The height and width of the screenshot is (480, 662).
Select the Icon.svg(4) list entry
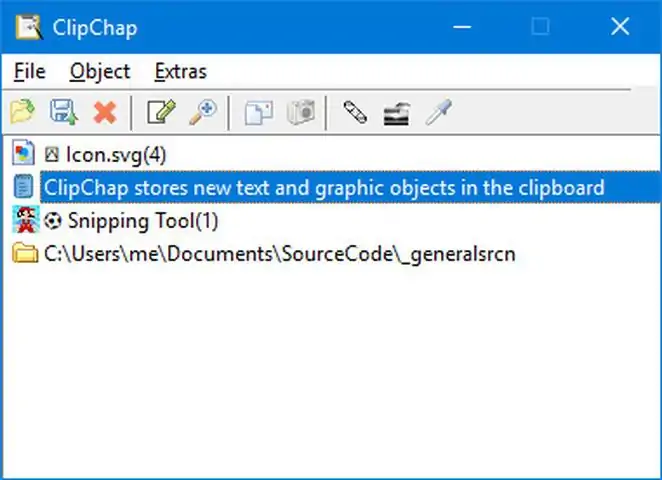coord(115,154)
